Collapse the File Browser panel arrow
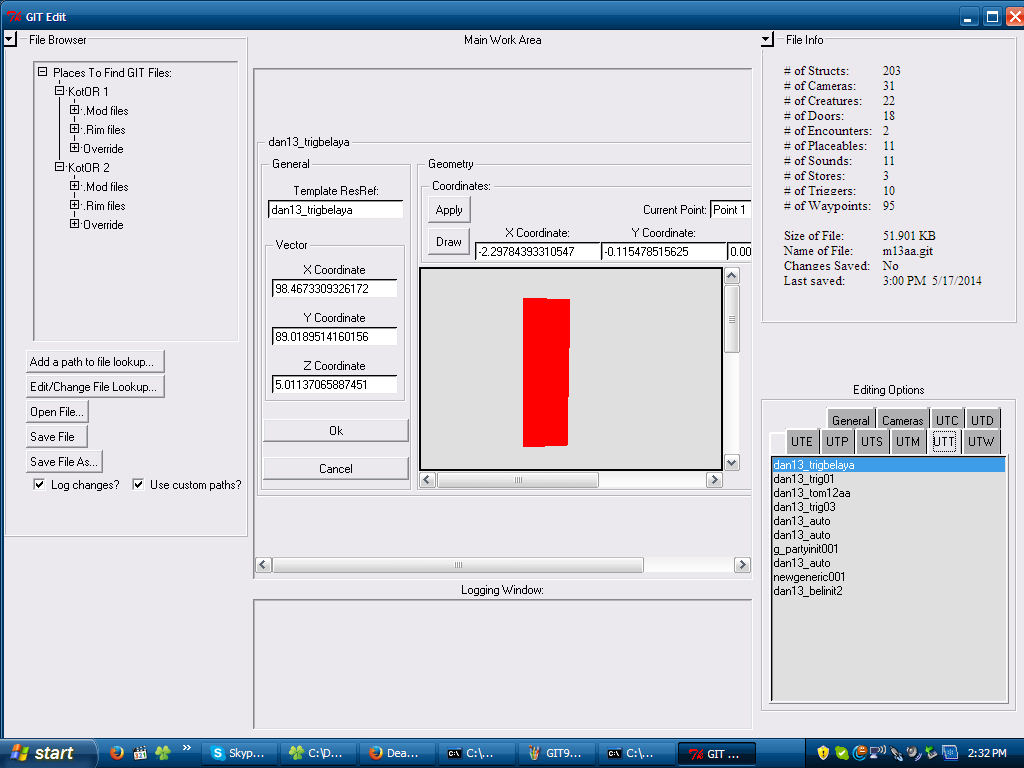Viewport: 1024px width, 768px height. (x=10, y=39)
